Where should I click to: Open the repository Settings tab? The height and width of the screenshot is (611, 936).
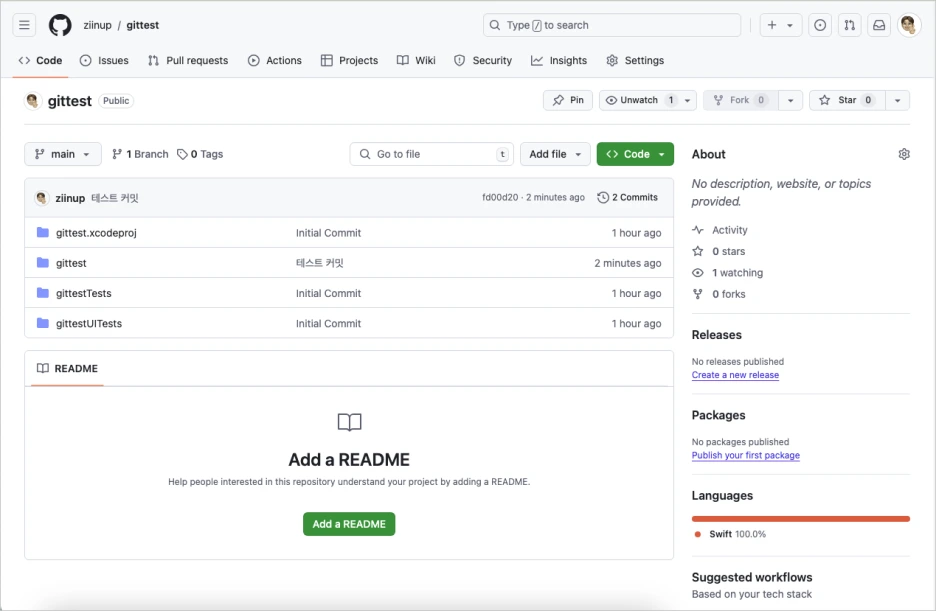(x=635, y=60)
